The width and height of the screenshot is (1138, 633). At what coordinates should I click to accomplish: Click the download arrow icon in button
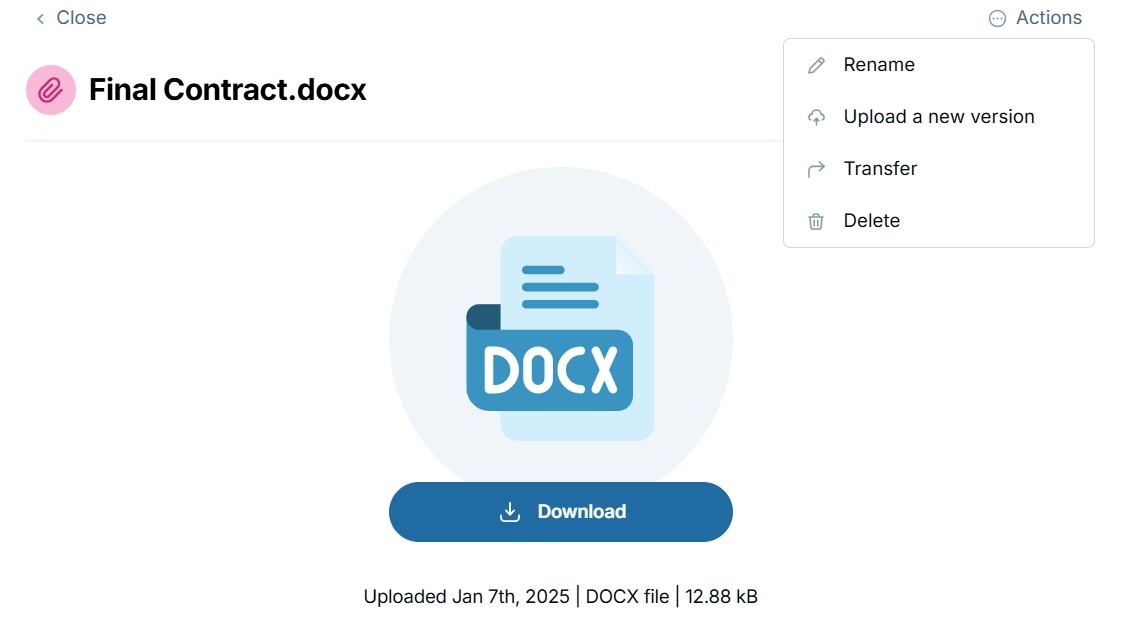pos(509,512)
